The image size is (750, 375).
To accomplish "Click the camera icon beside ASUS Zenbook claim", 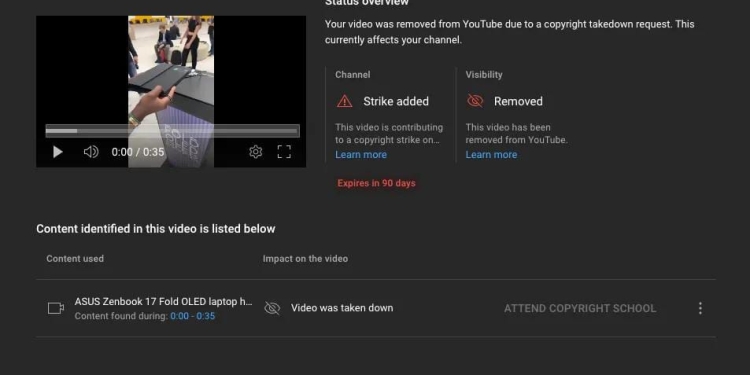I will 56,309.
